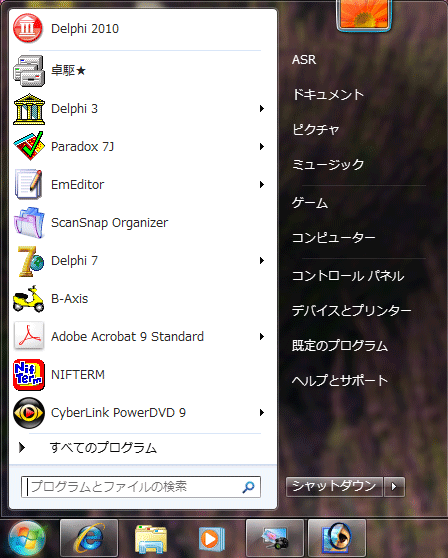Select ドキュメント in the right pane
448x558 pixels.
(328, 95)
